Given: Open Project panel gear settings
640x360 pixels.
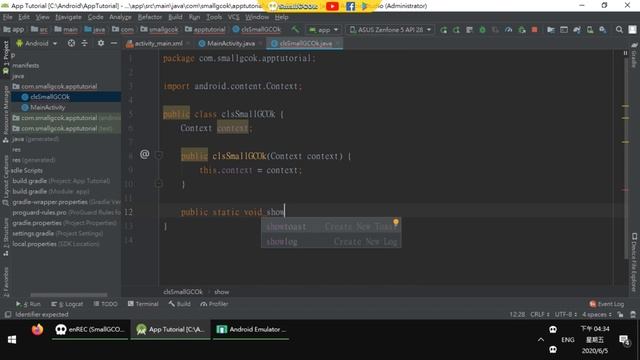Looking at the screenshot, I should [x=101, y=43].
